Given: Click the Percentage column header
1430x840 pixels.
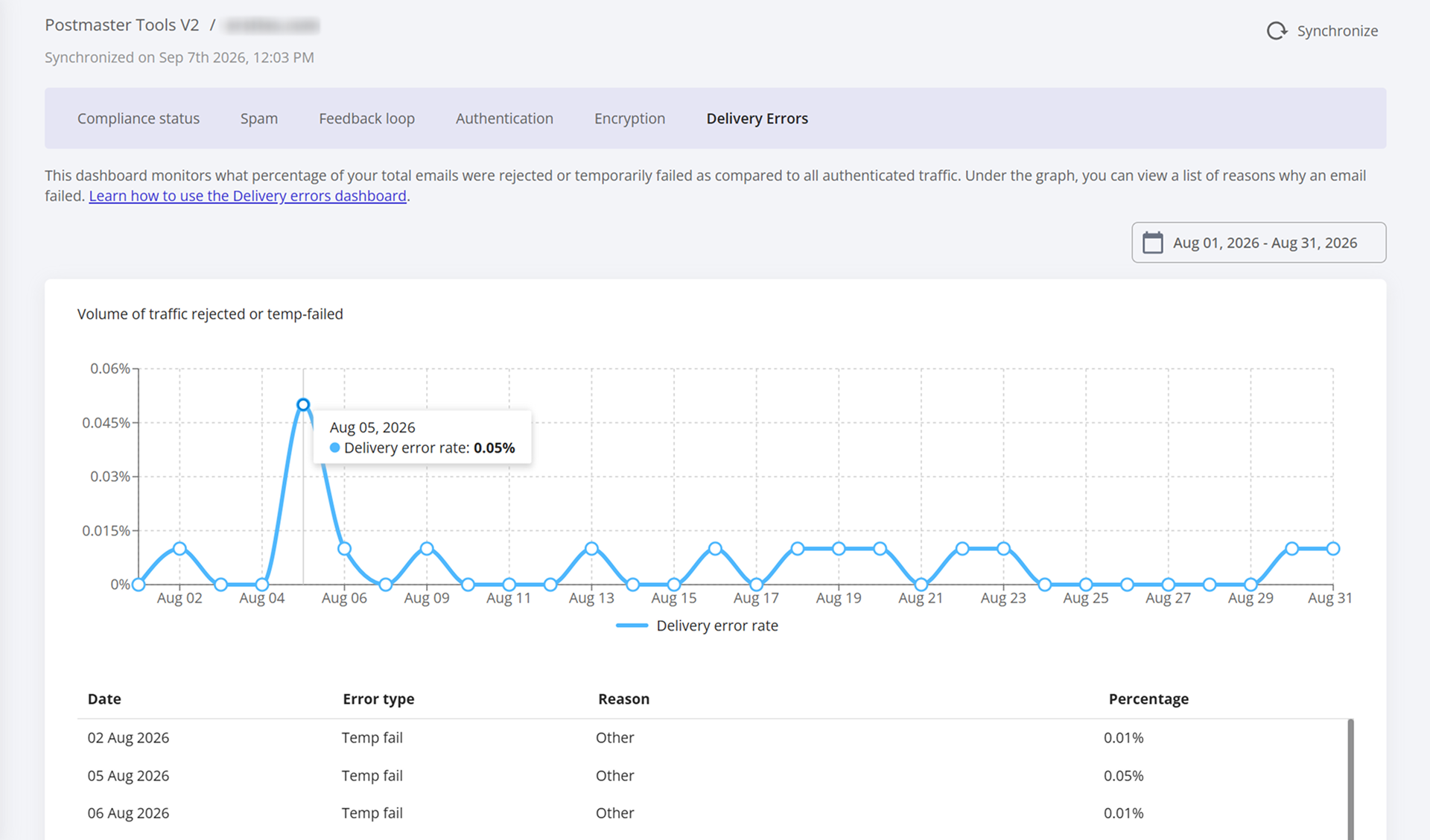Looking at the screenshot, I should pyautogui.click(x=1148, y=699).
